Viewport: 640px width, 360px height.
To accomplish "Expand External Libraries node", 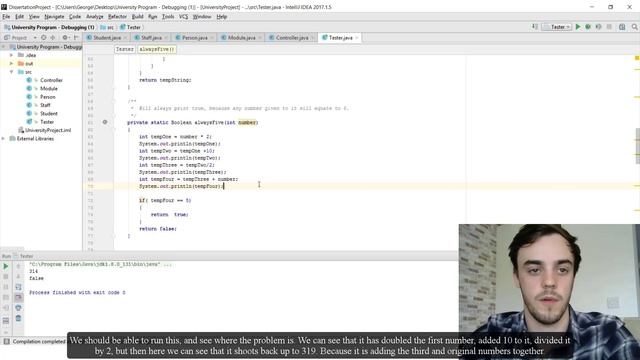I will tap(3, 139).
